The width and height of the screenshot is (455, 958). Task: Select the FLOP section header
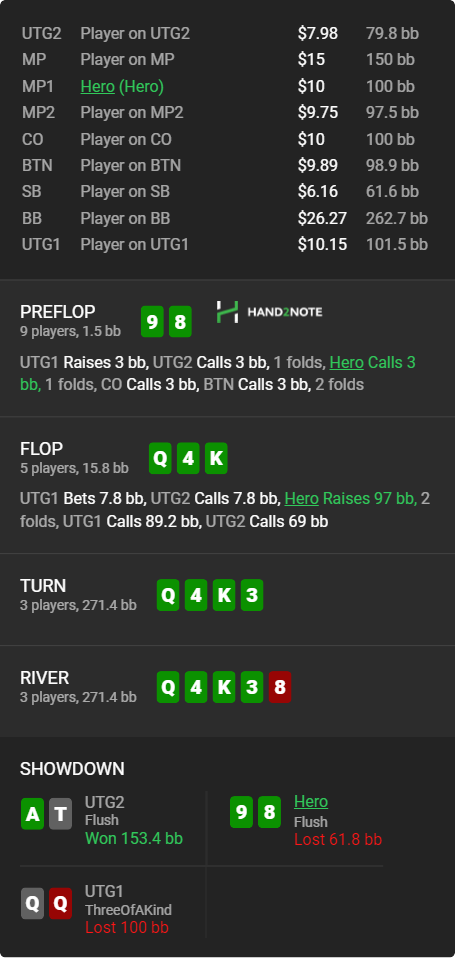click(42, 449)
